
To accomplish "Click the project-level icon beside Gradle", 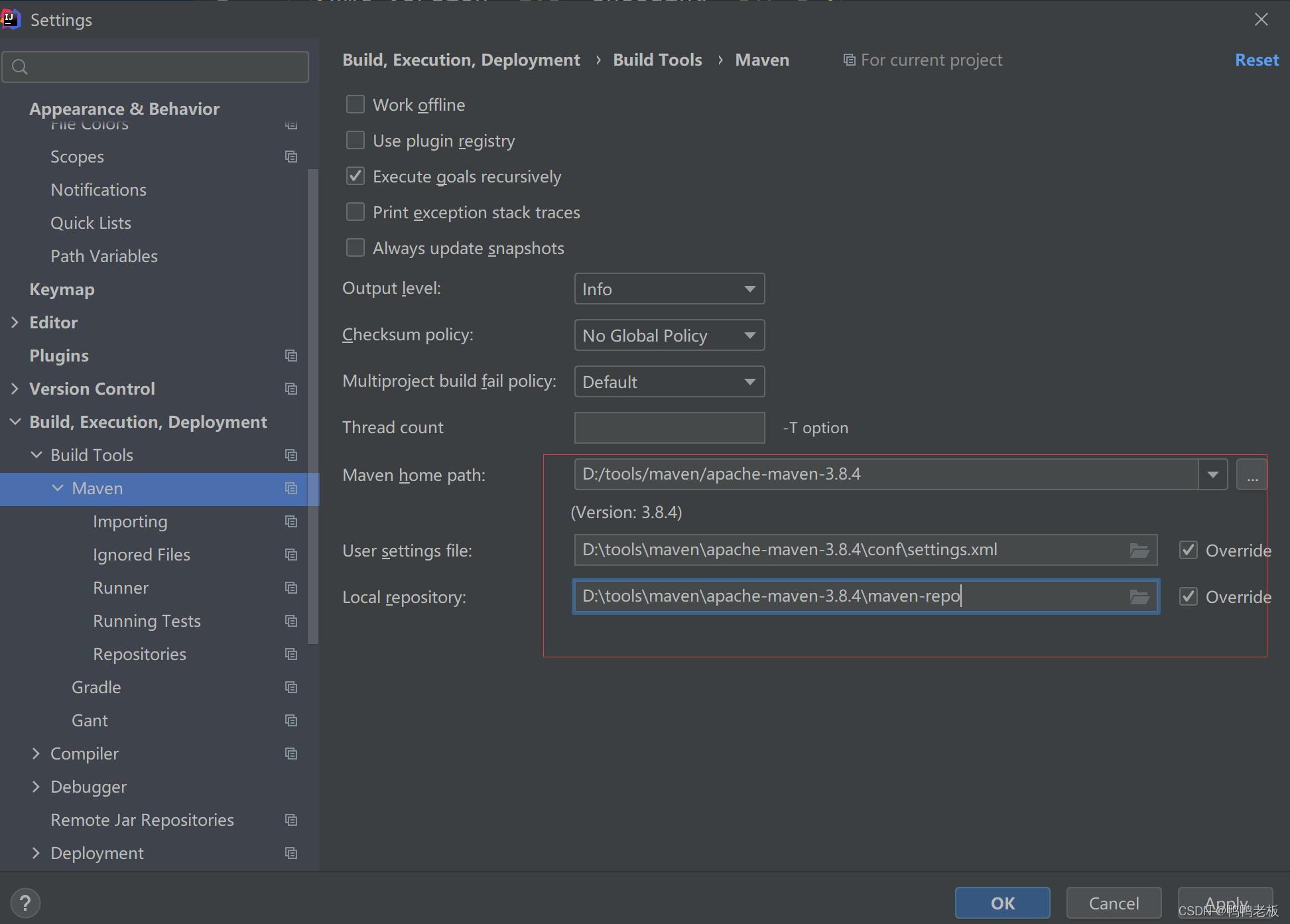I will [x=291, y=687].
